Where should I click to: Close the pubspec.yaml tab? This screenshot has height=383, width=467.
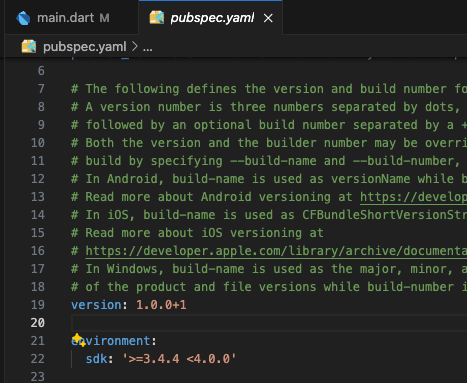[x=268, y=18]
